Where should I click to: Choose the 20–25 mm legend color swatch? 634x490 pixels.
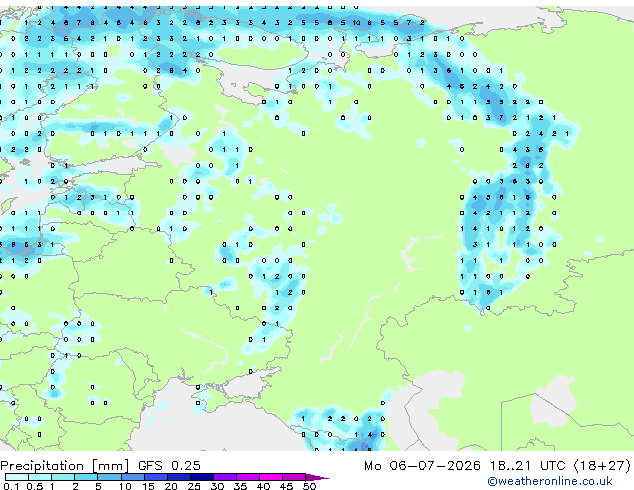point(179,477)
